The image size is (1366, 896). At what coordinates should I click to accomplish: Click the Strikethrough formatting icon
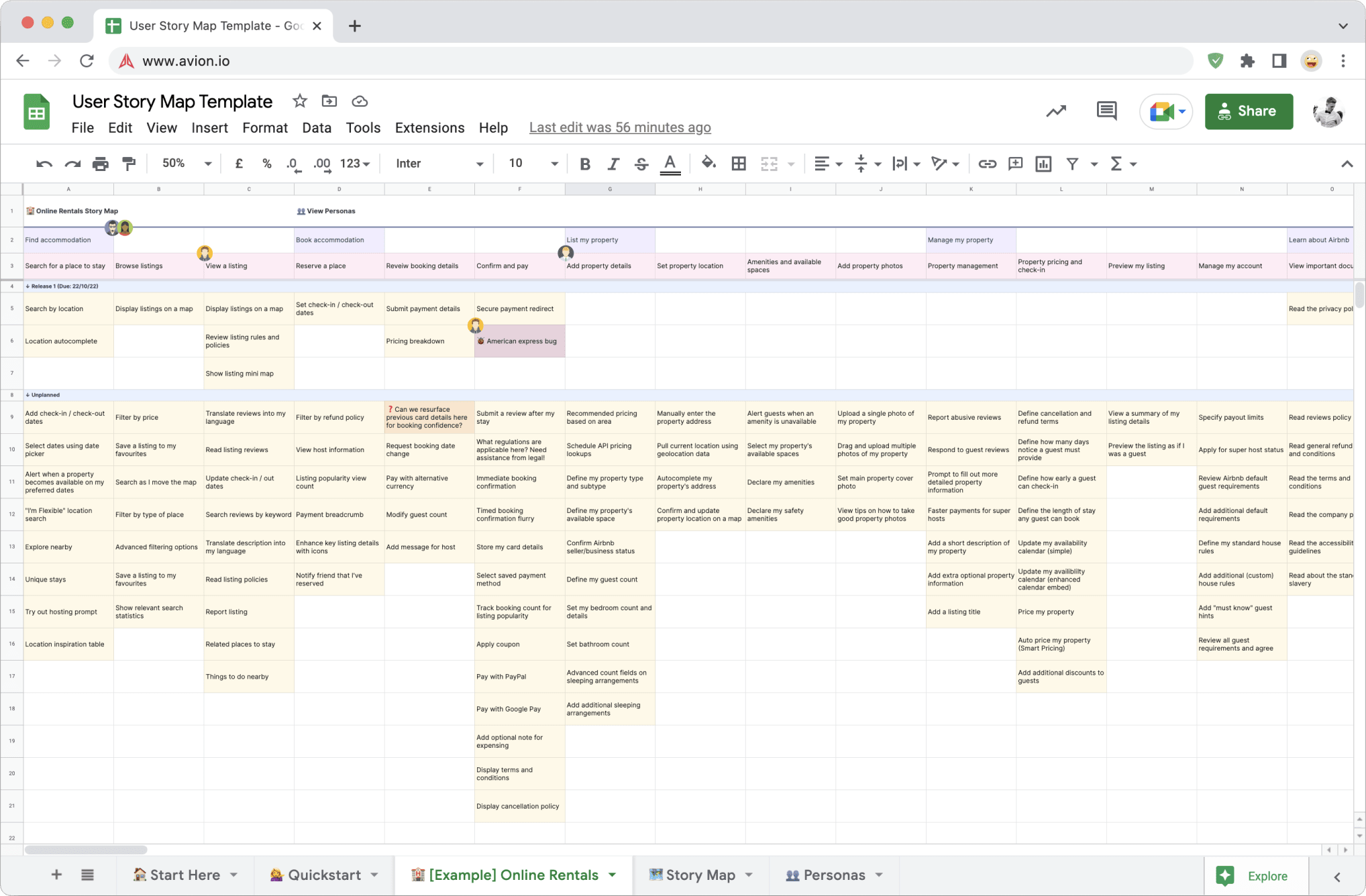[x=640, y=163]
